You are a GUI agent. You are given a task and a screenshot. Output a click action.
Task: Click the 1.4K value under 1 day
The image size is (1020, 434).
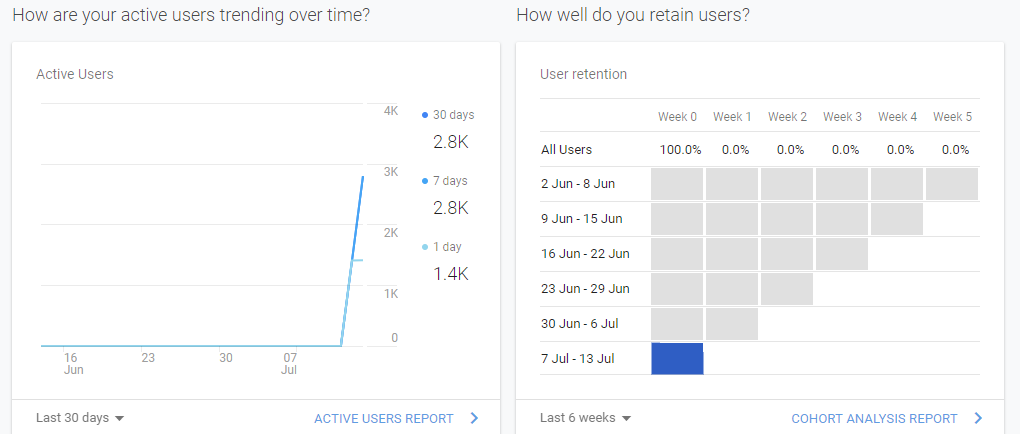tap(451, 274)
